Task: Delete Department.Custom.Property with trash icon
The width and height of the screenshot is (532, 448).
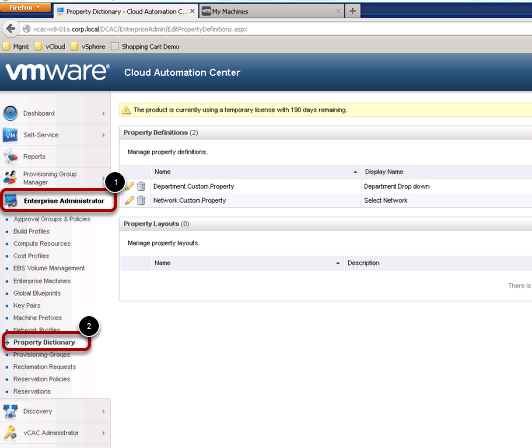Action: point(141,186)
